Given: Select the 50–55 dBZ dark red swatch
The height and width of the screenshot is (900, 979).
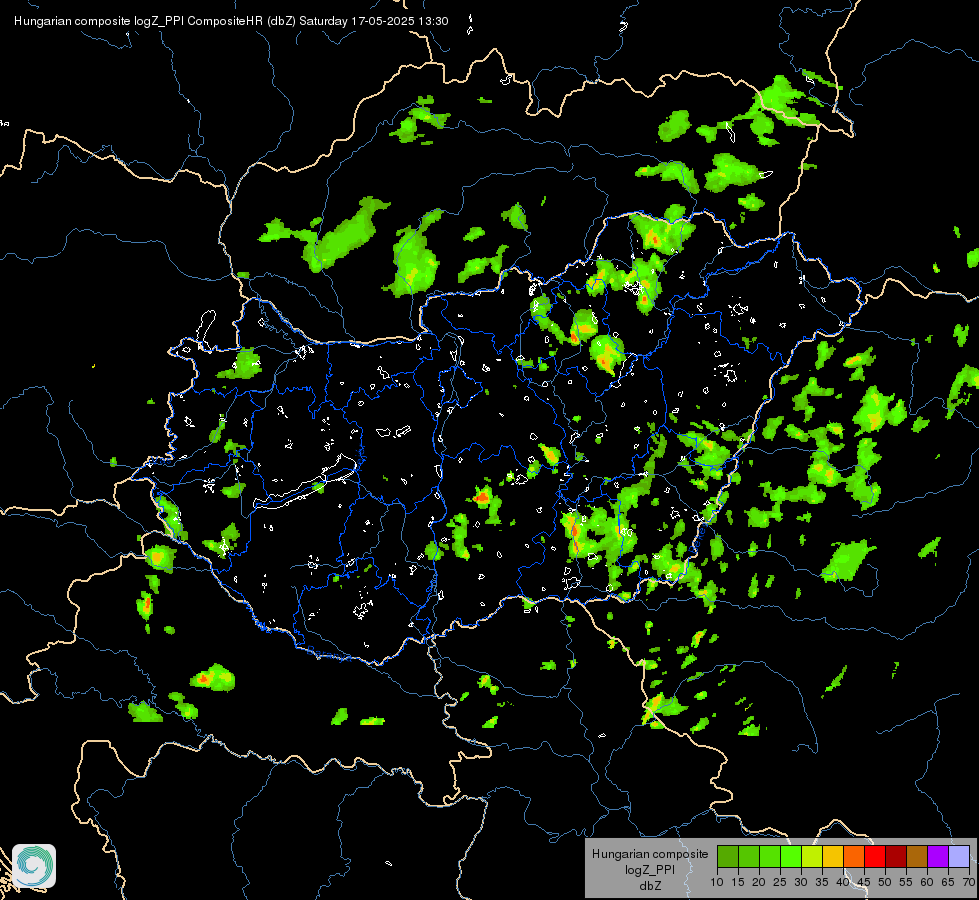Looking at the screenshot, I should click(x=896, y=856).
